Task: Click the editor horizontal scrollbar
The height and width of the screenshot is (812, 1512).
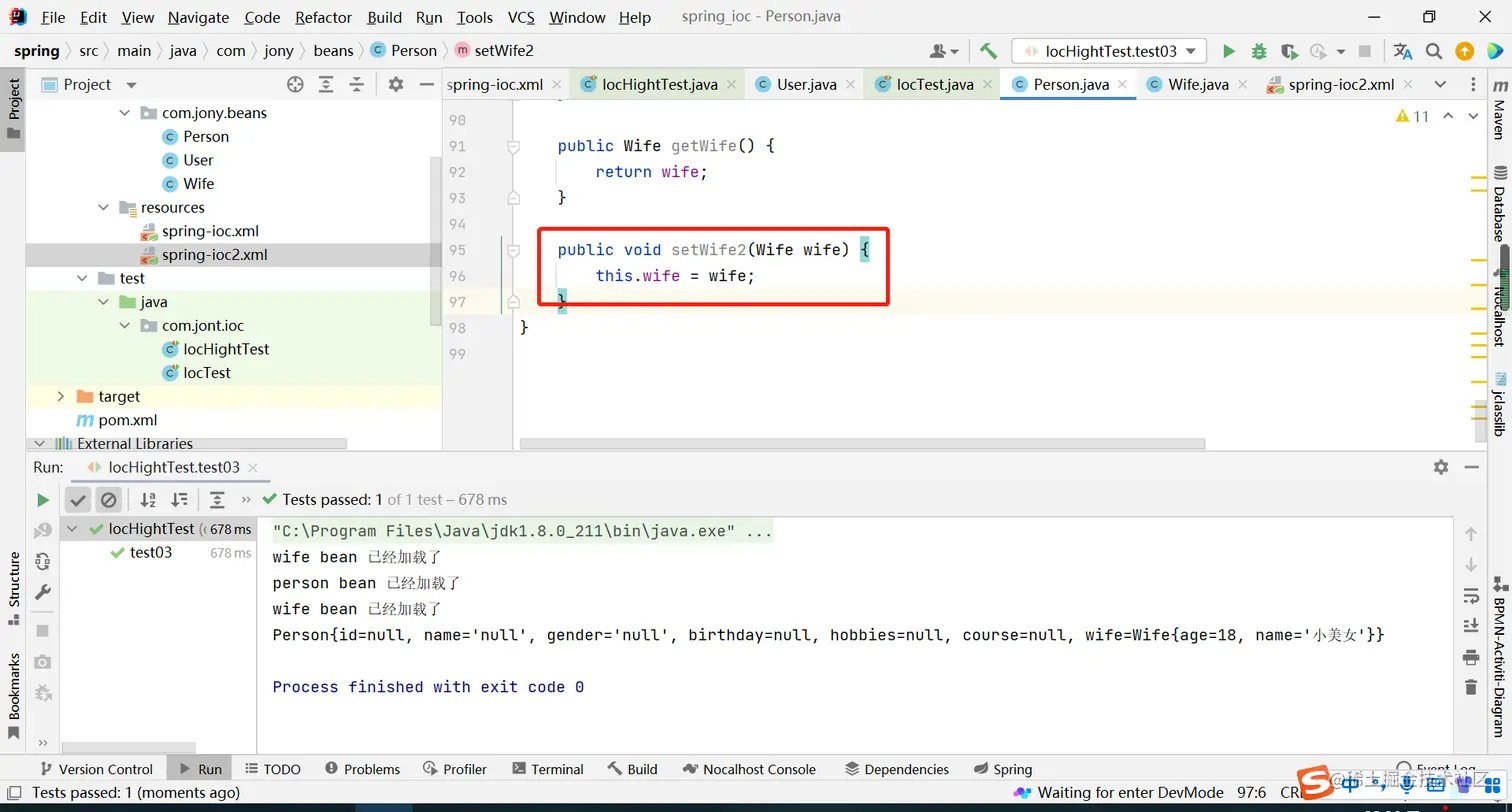Action: (862, 444)
